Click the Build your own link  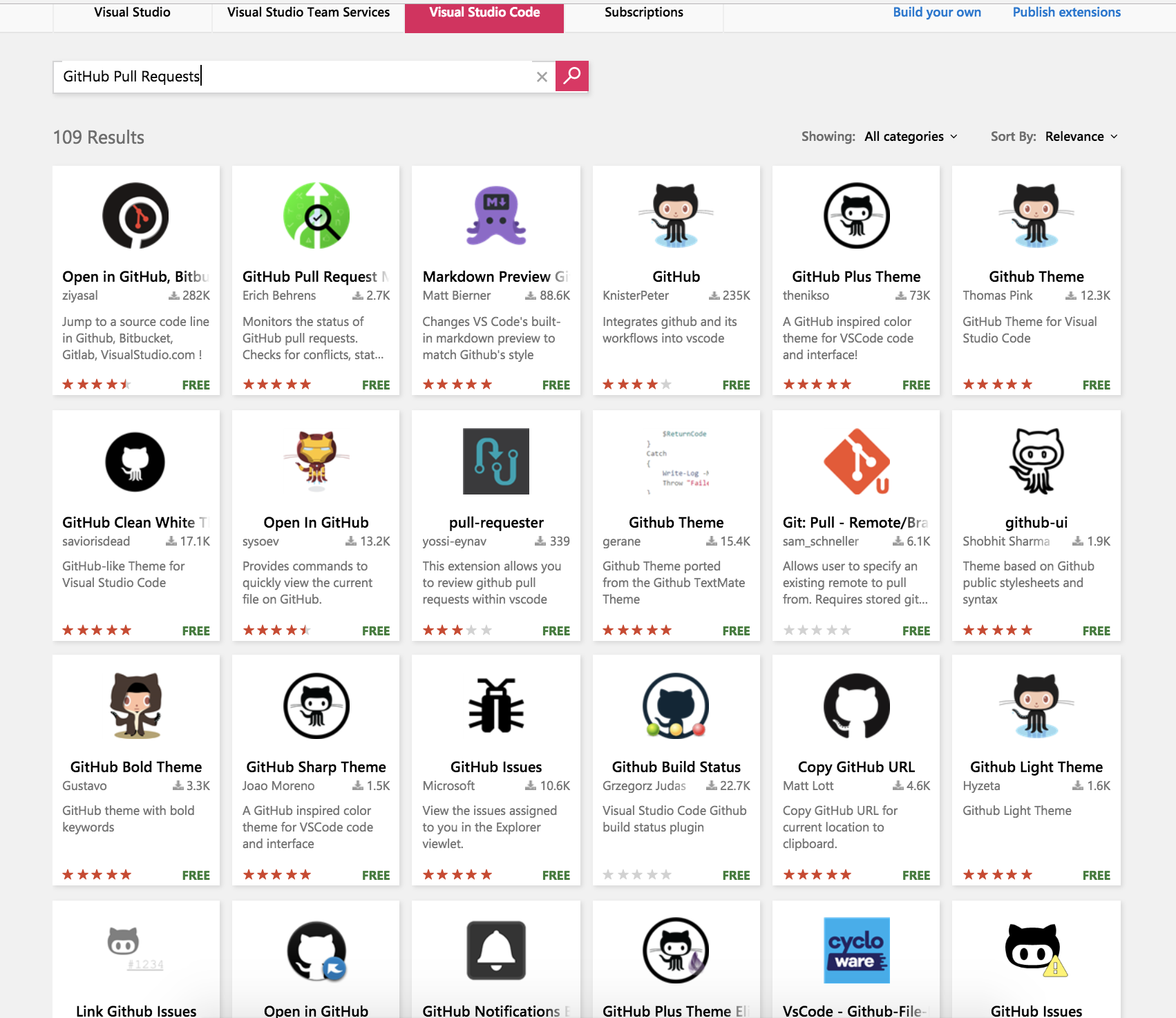[937, 12]
